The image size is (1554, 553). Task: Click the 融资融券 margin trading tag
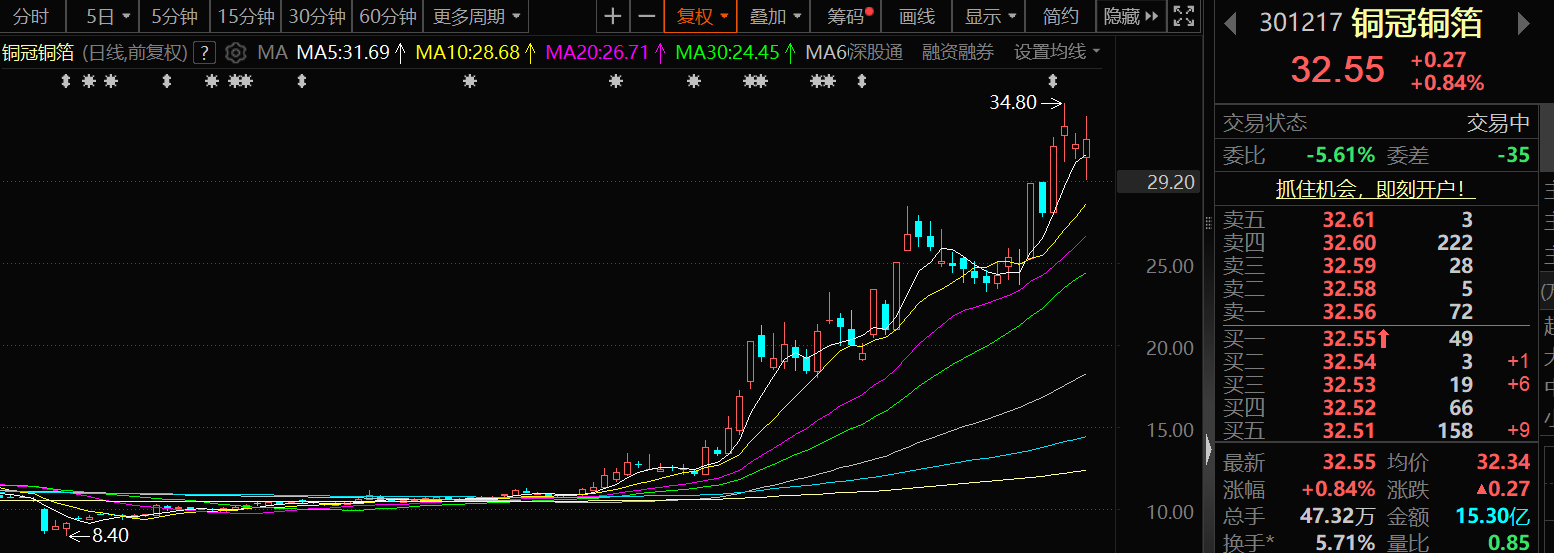coord(957,53)
